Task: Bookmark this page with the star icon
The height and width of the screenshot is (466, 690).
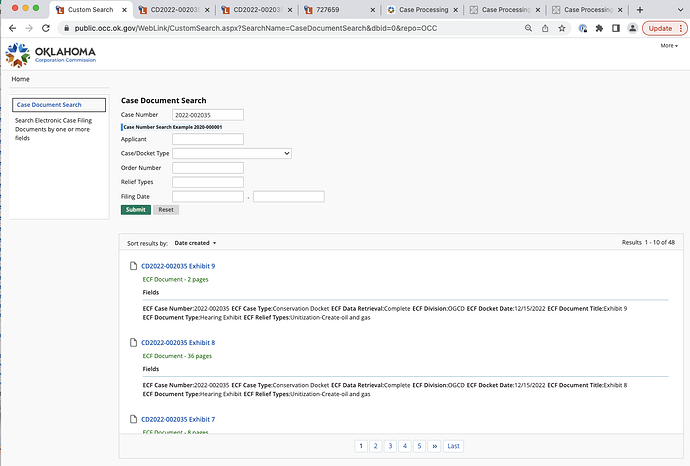Action: [x=562, y=28]
